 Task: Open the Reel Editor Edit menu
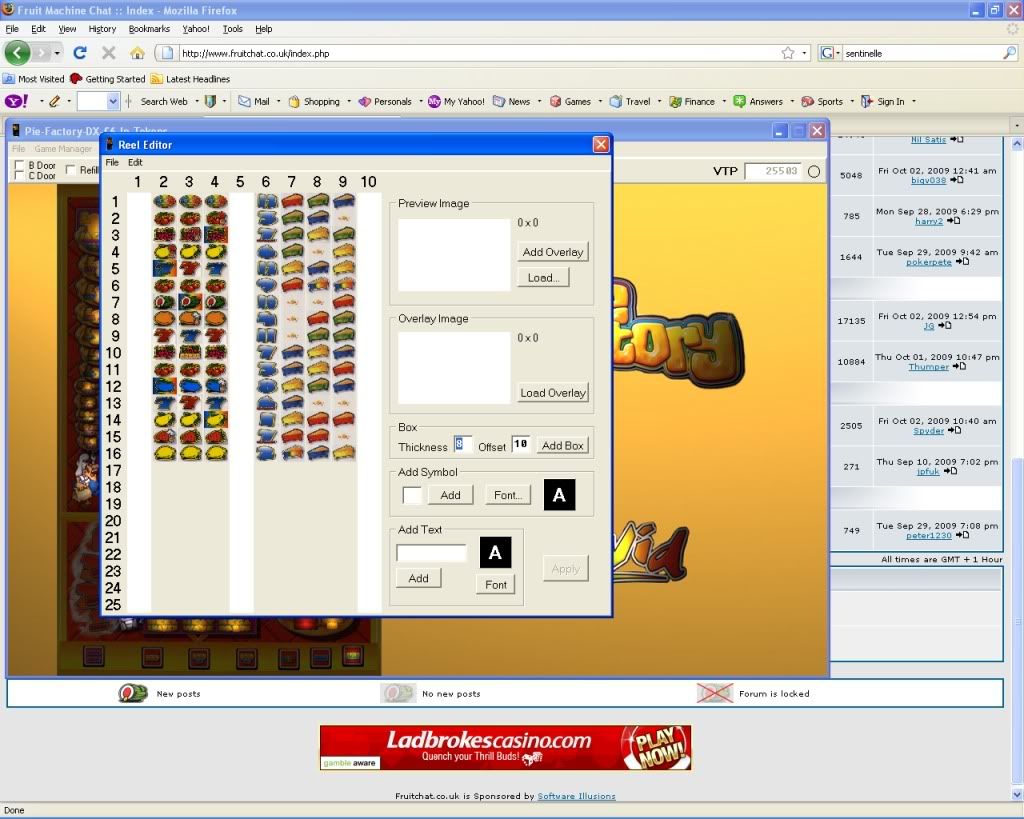pos(135,162)
